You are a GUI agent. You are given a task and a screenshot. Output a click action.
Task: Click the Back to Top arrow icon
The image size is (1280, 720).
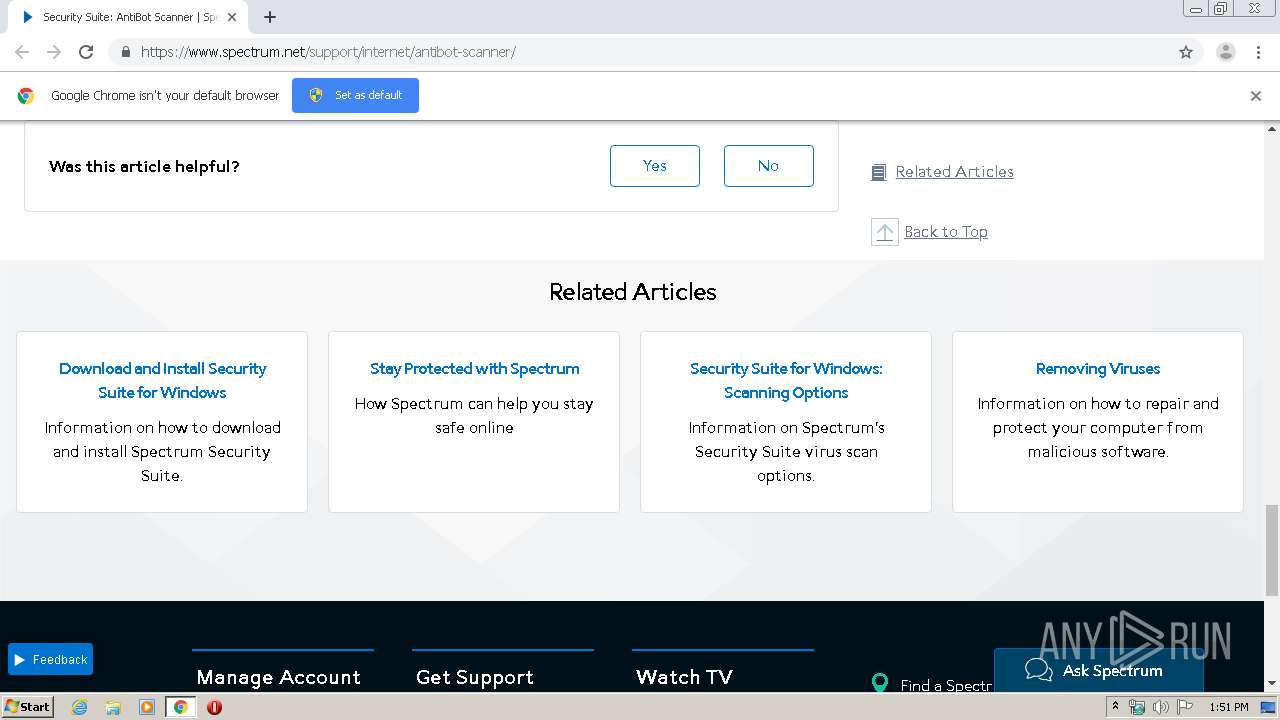tap(885, 232)
